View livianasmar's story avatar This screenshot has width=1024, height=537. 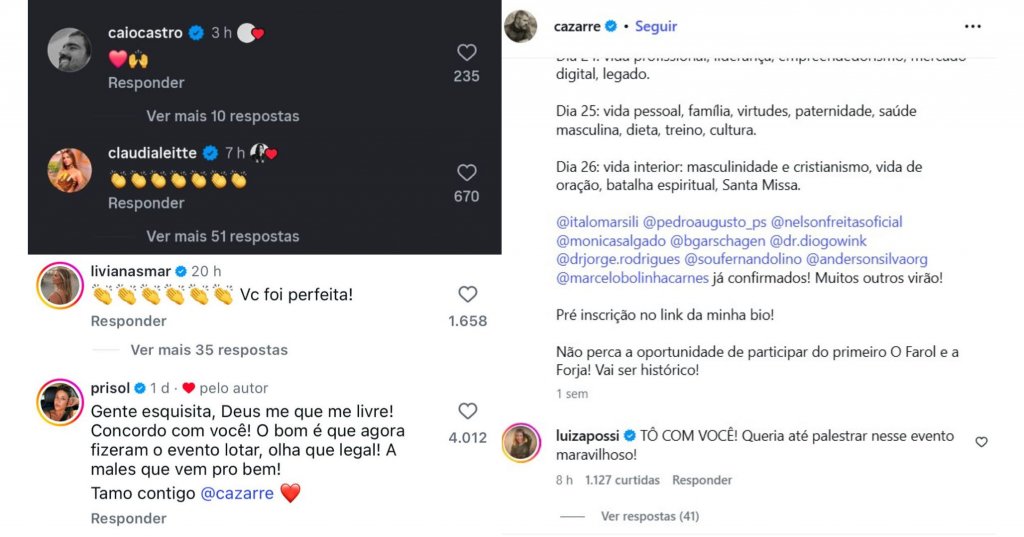60,286
